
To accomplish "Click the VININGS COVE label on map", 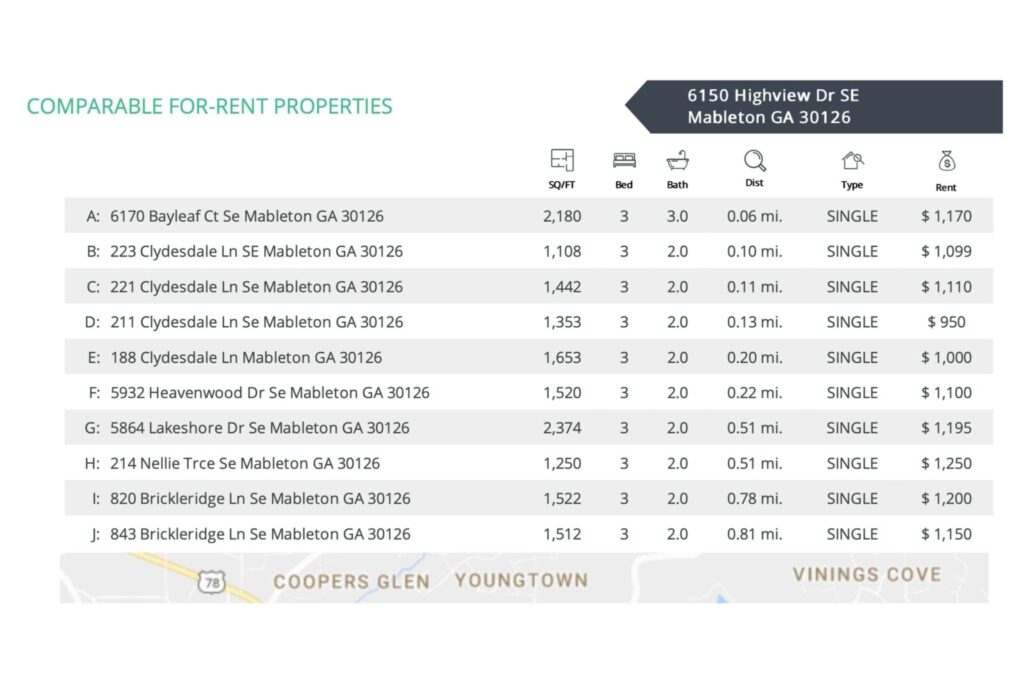I will point(866,574).
